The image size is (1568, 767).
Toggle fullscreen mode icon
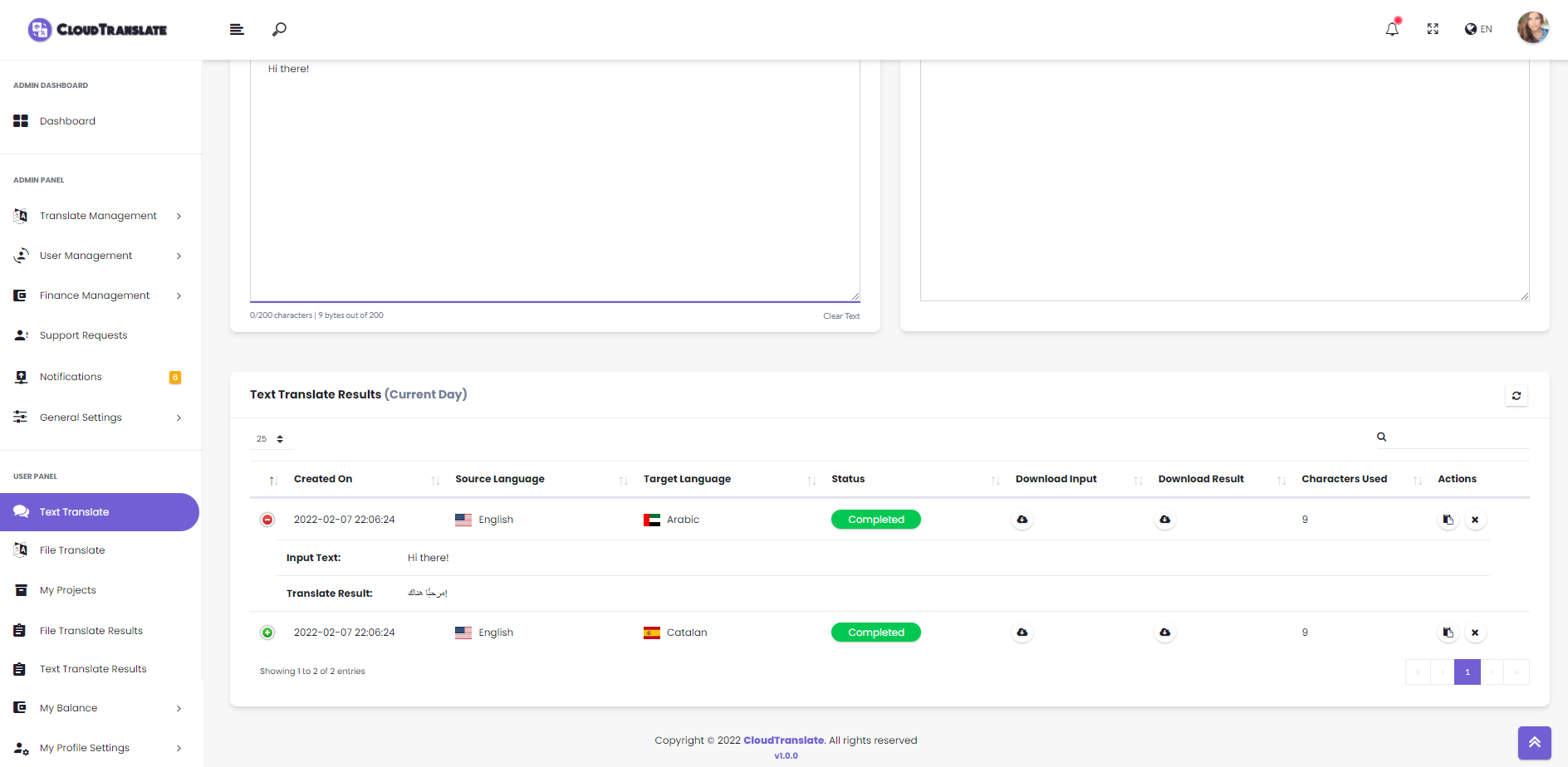coord(1433,29)
